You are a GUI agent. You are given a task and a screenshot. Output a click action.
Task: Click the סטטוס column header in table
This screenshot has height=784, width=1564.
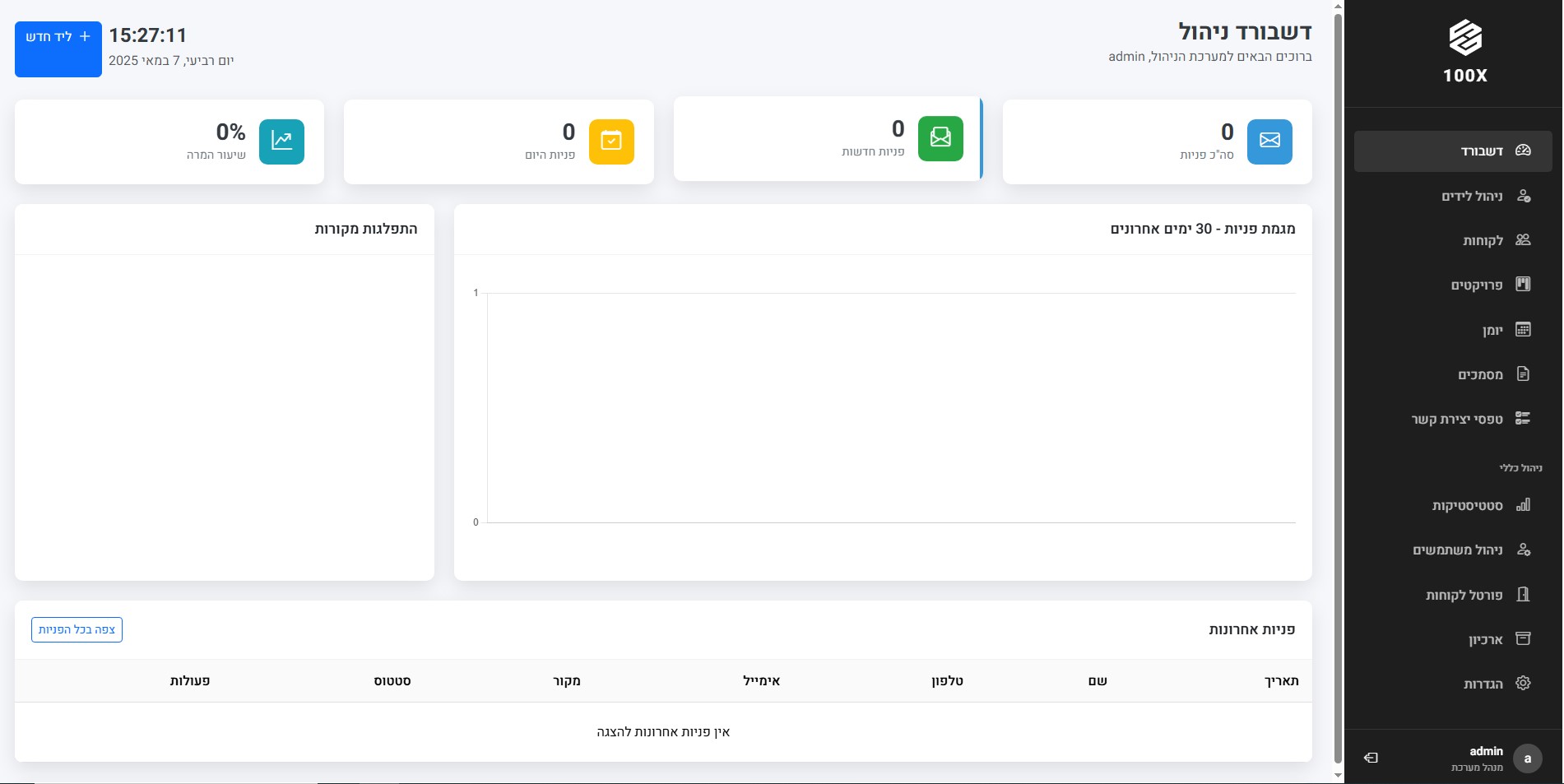(392, 681)
